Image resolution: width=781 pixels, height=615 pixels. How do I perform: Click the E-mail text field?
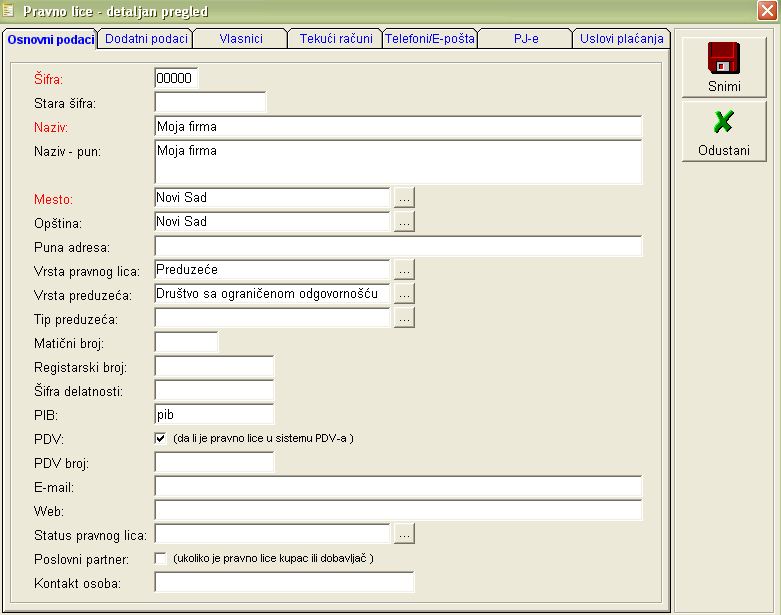pos(398,486)
